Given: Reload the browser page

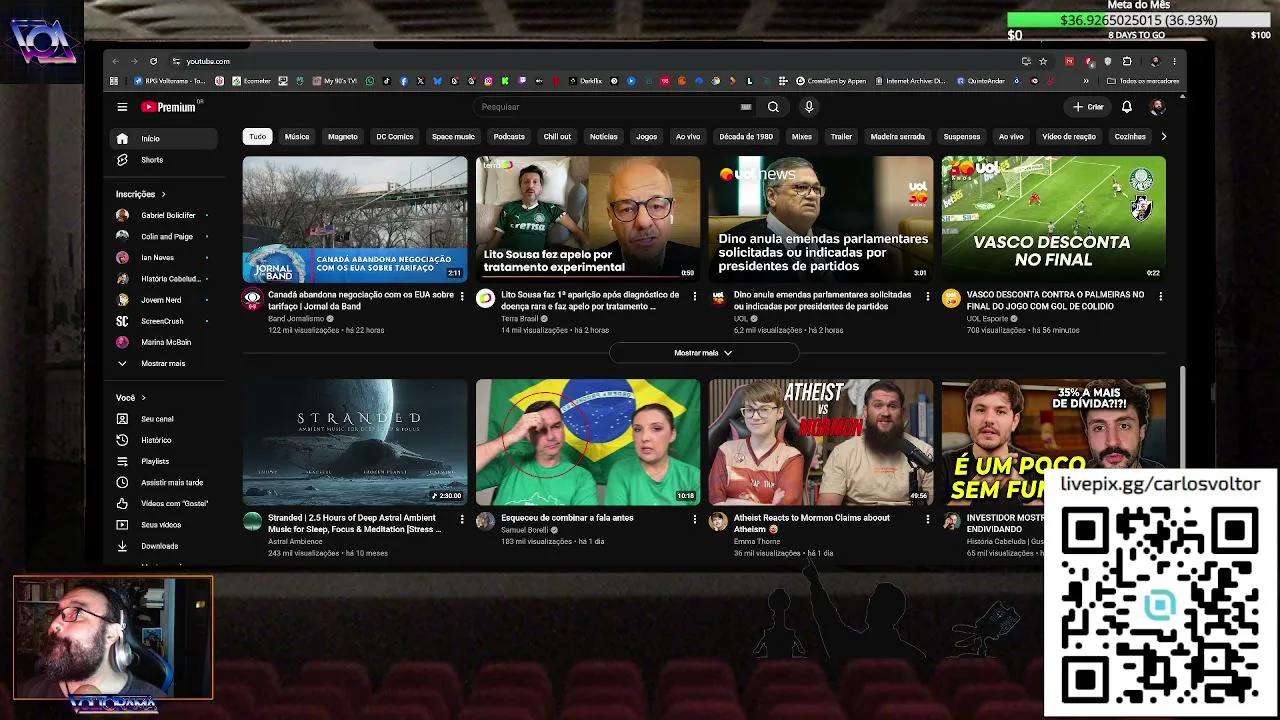Looking at the screenshot, I should [x=153, y=61].
